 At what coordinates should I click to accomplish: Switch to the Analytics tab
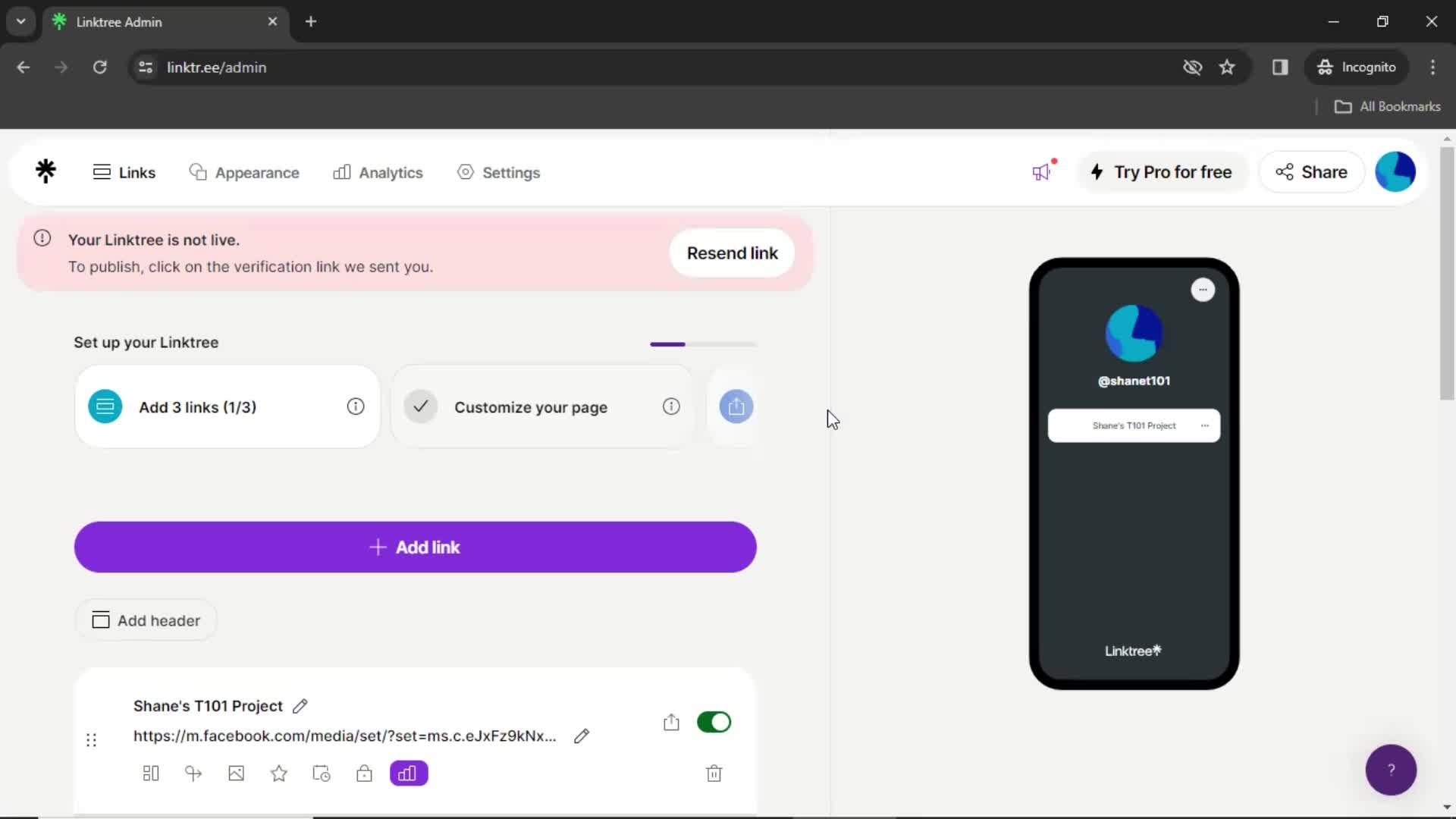click(378, 172)
